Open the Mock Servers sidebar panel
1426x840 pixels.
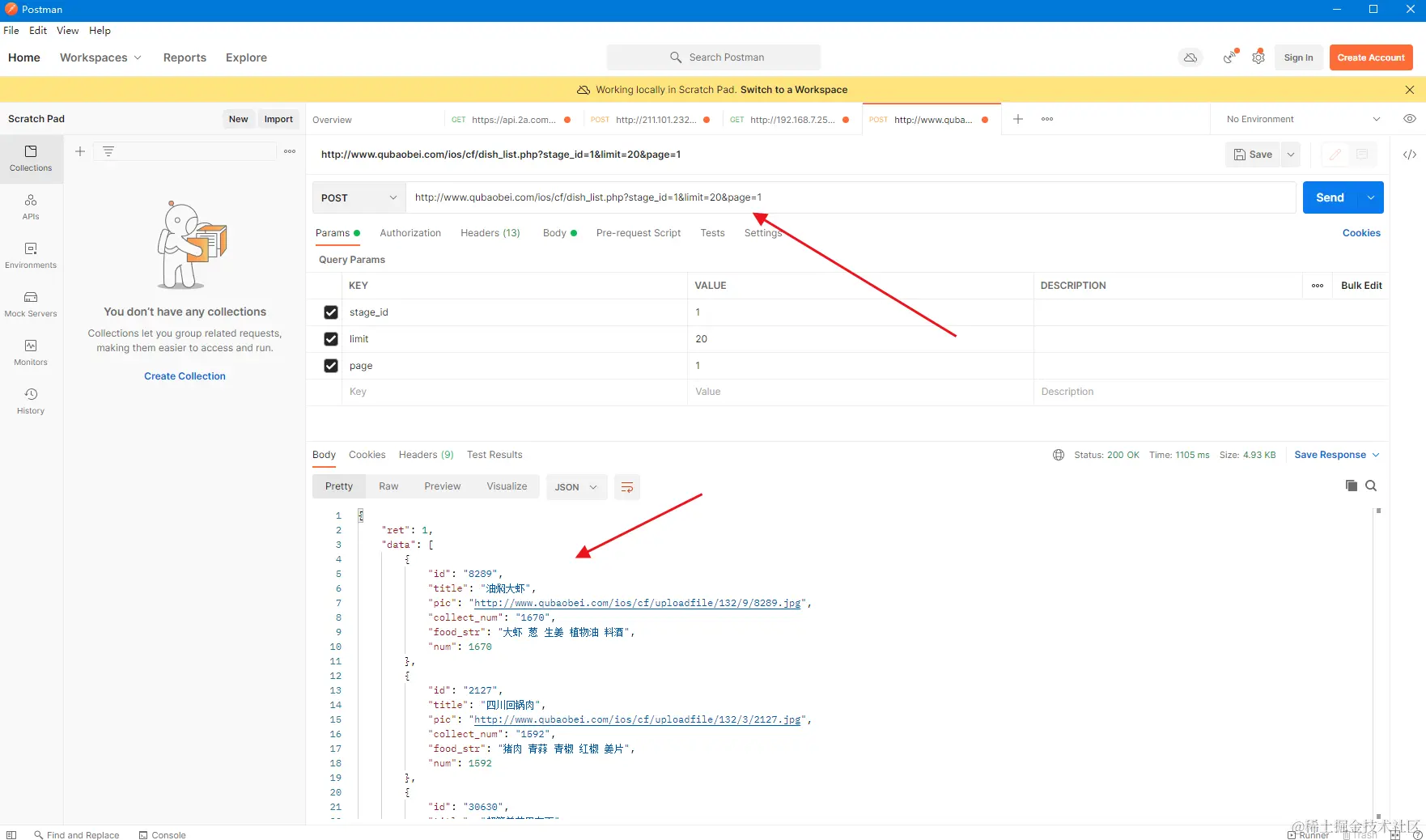tap(31, 304)
